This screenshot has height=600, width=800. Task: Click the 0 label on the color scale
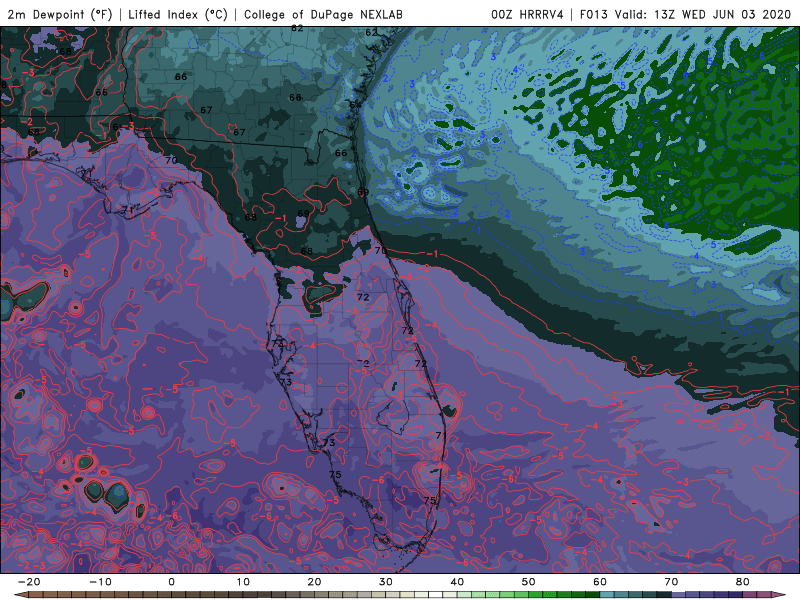point(171,582)
